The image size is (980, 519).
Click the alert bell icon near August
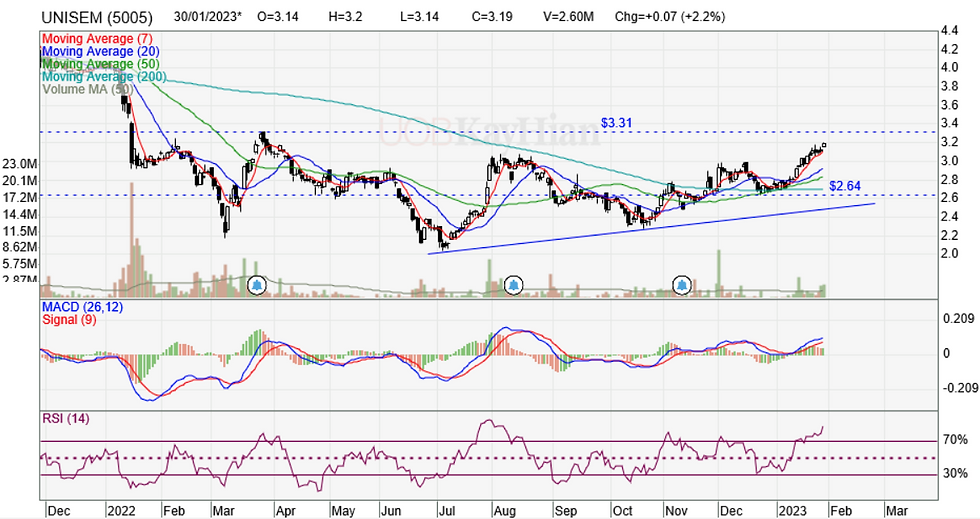point(514,286)
